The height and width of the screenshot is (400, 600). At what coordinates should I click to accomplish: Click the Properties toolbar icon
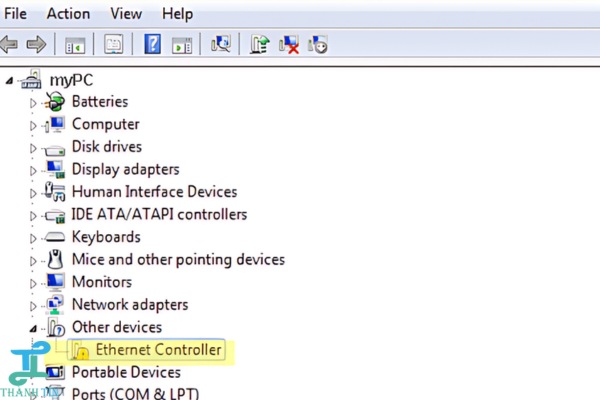coord(114,44)
